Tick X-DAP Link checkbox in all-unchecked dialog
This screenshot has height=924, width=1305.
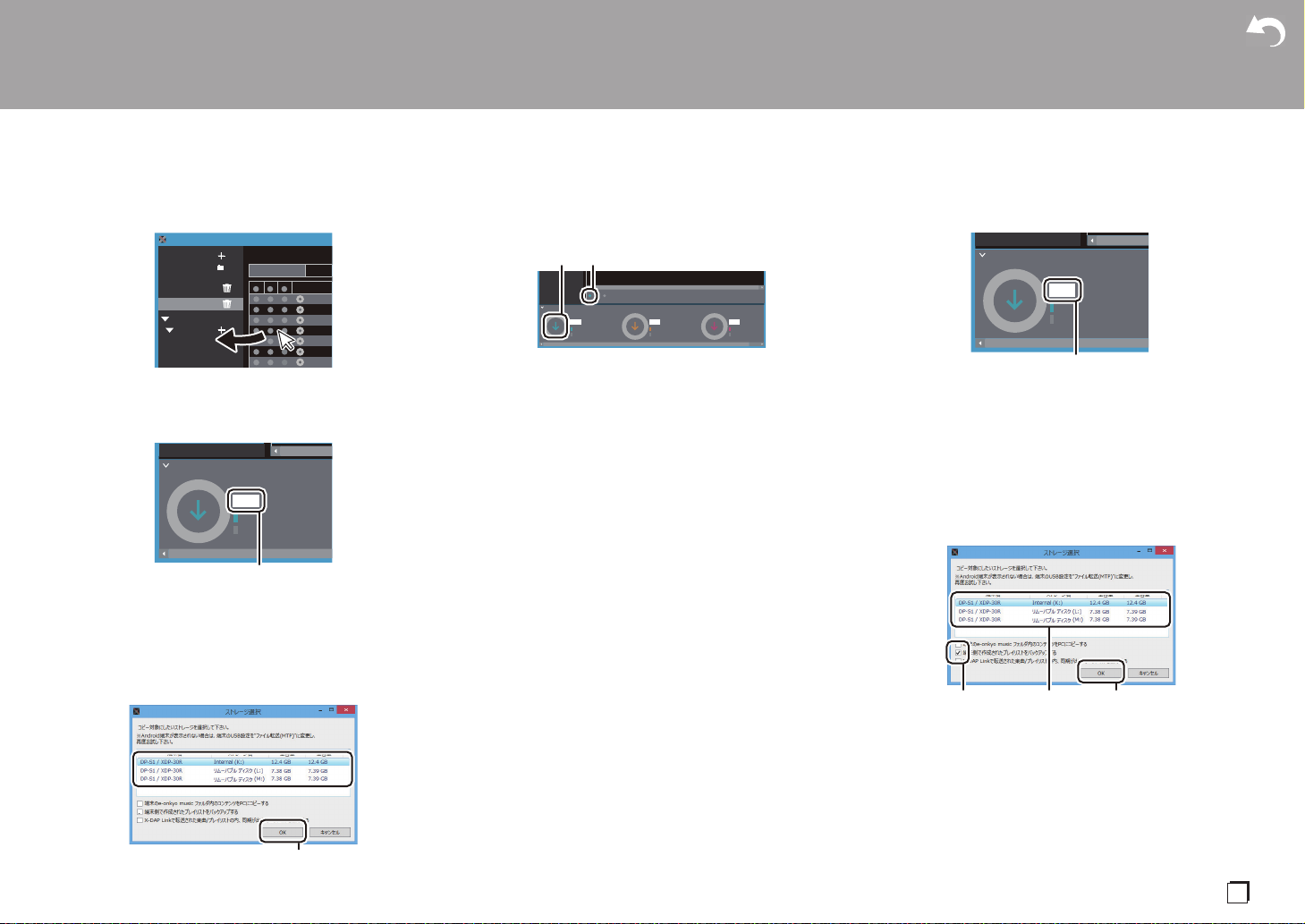click(140, 819)
